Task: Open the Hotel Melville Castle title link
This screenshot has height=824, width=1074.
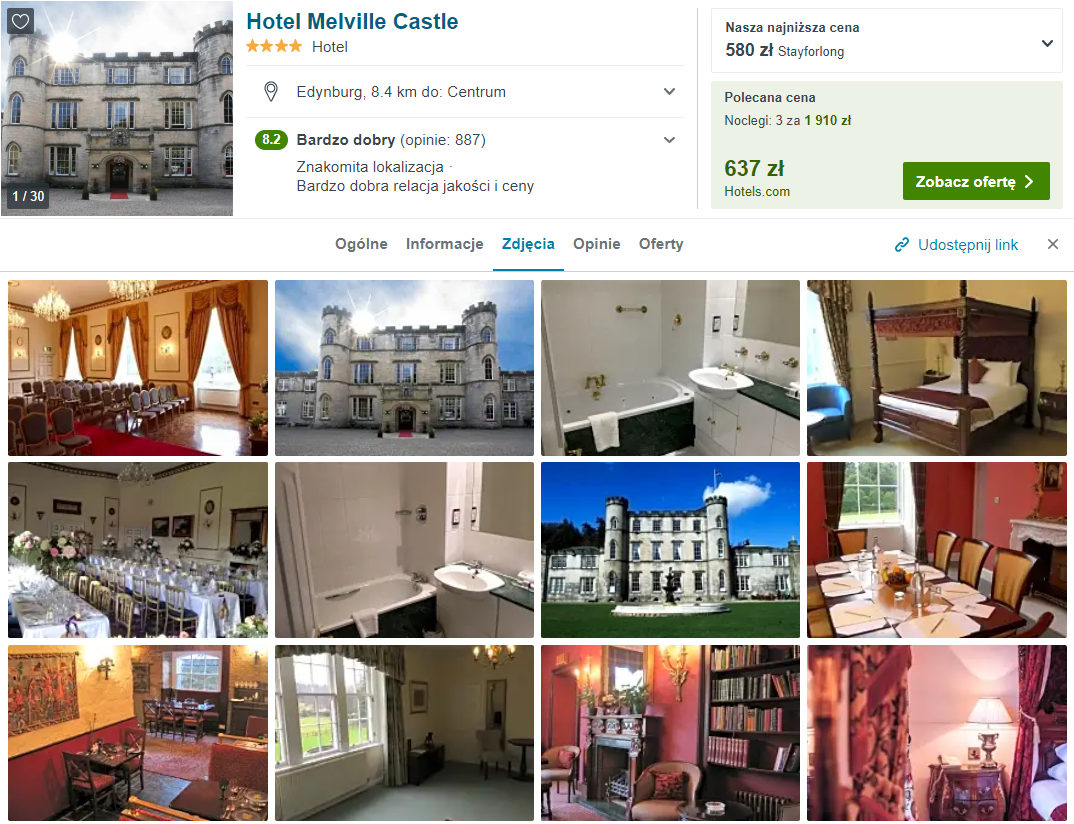Action: pos(352,21)
